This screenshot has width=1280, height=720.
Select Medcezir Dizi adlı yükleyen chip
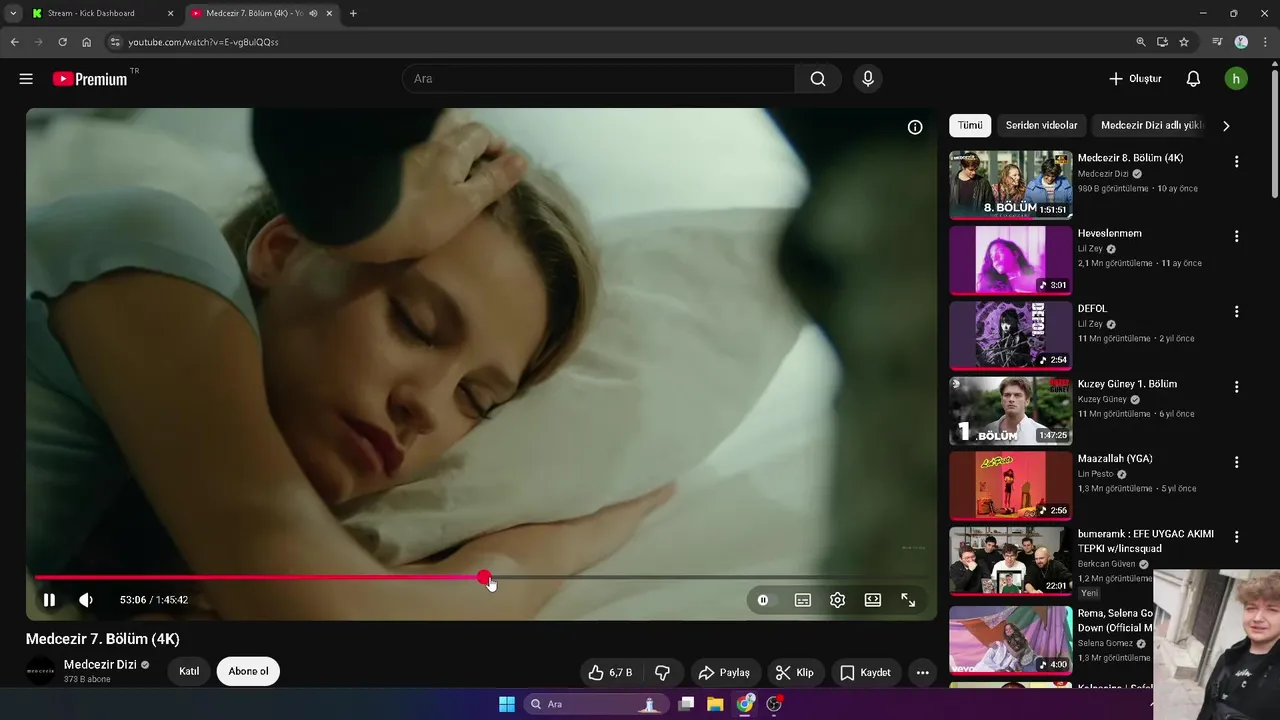(x=1150, y=125)
